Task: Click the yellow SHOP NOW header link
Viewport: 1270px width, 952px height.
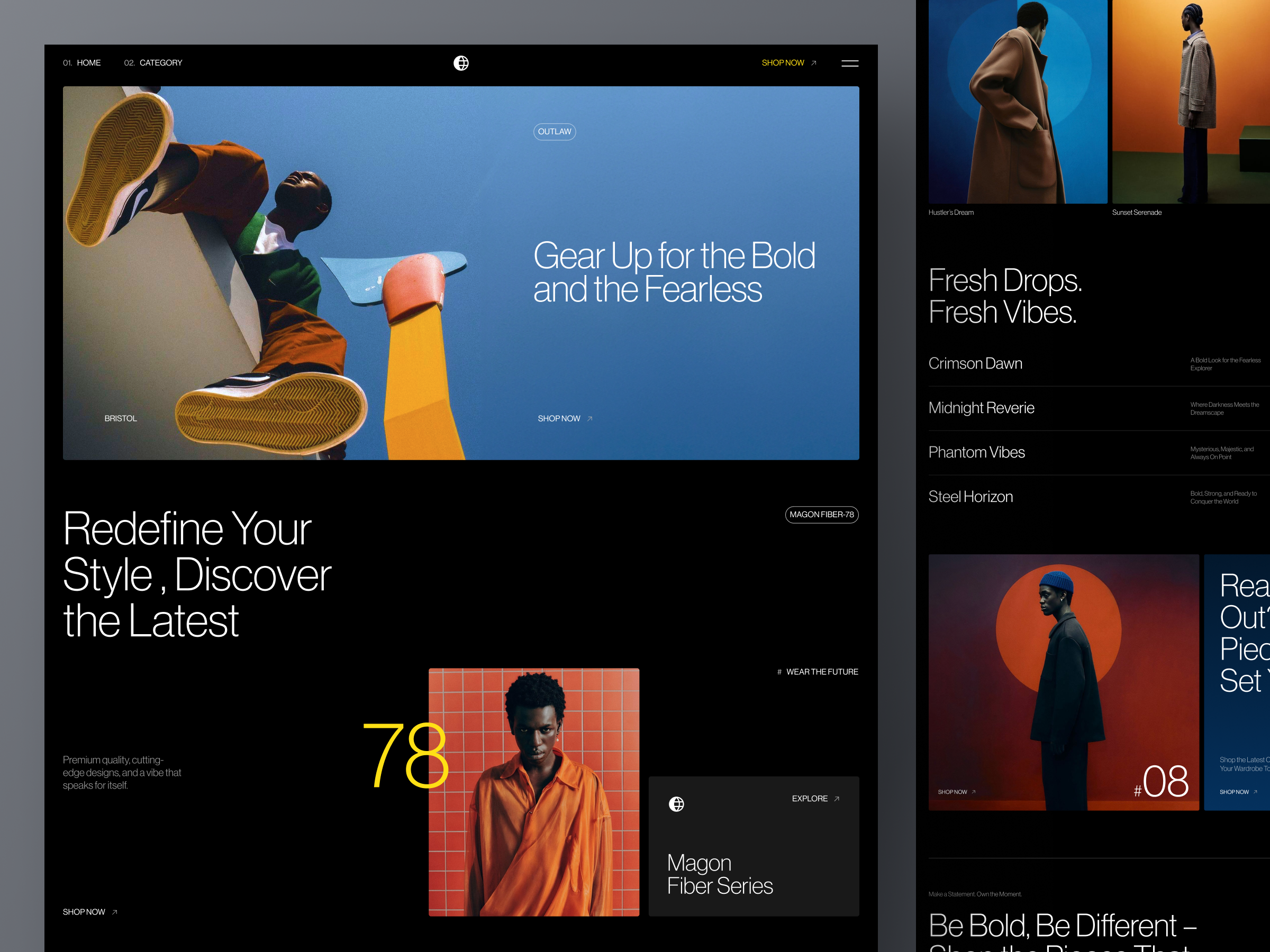Action: (x=783, y=63)
